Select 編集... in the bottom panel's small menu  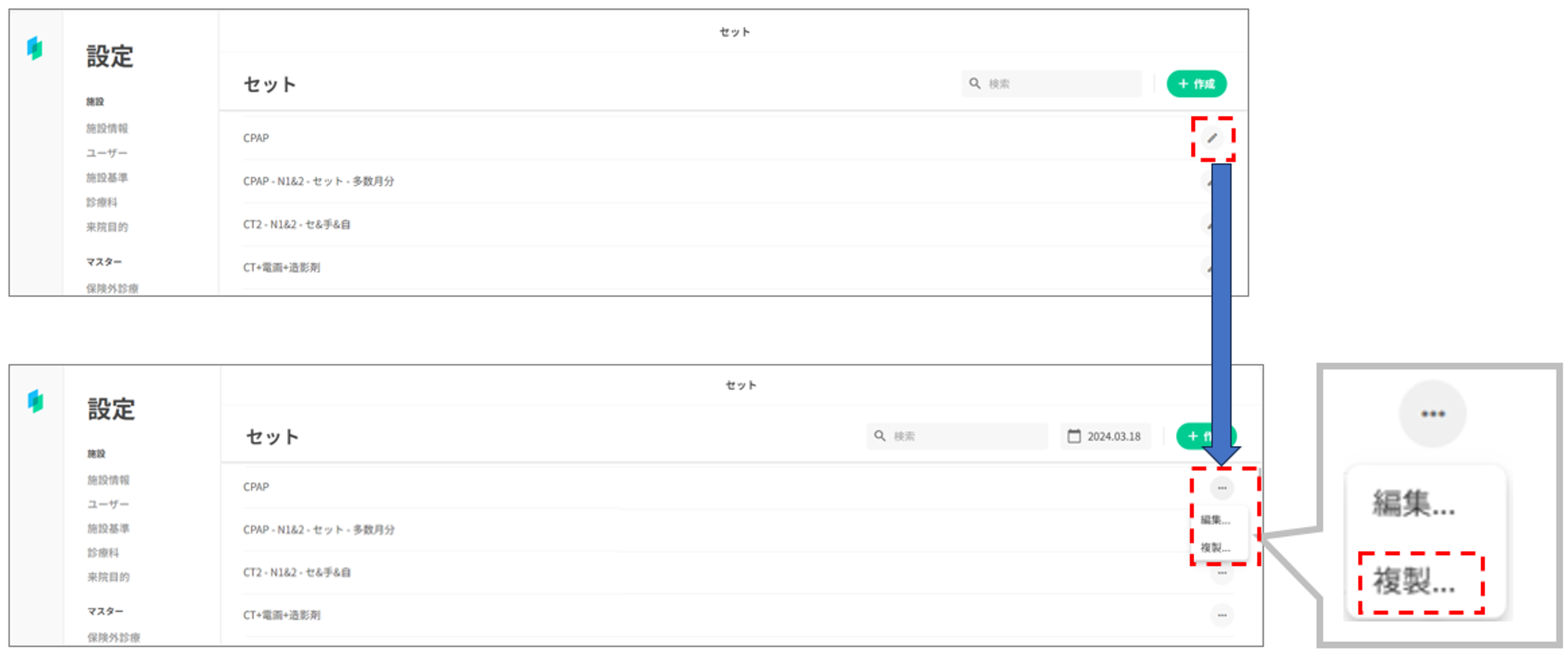coord(1215,520)
